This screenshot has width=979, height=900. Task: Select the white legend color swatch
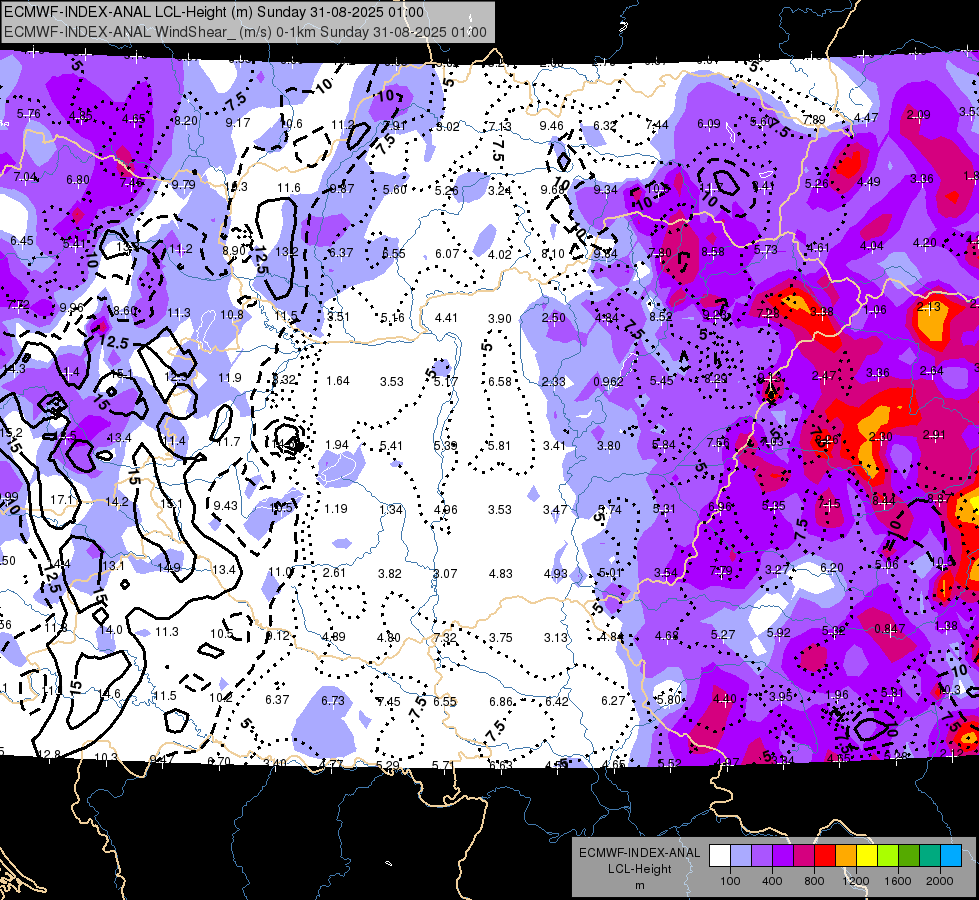[719, 856]
